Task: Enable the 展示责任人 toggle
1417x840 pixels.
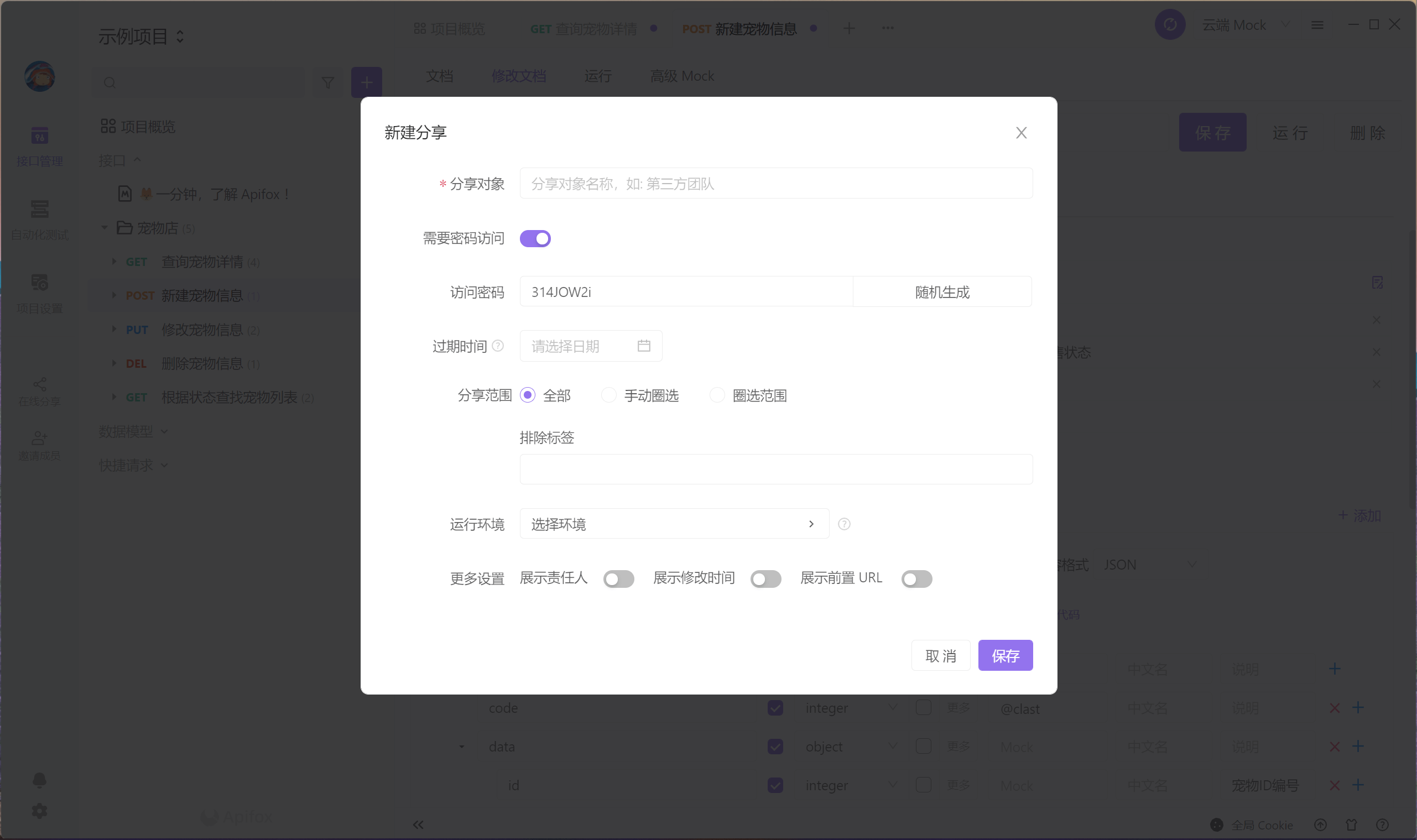Action: pos(618,578)
